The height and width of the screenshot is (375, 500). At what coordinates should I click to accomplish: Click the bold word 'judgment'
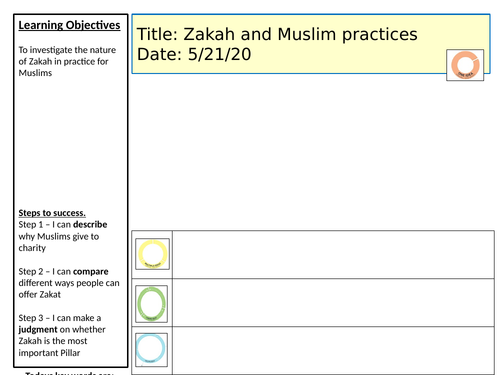(38, 330)
